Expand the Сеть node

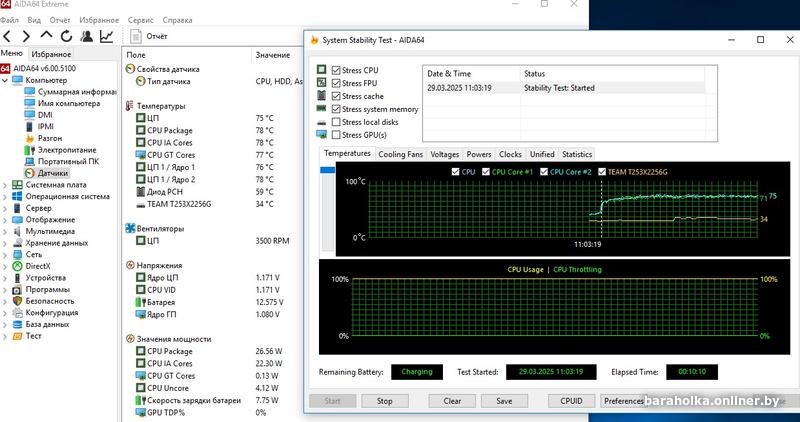click(x=5, y=255)
